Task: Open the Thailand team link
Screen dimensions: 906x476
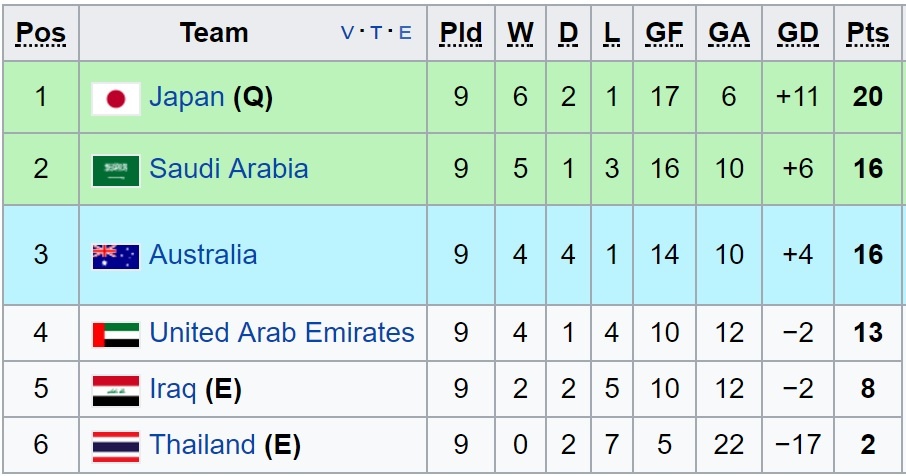Action: pyautogui.click(x=203, y=444)
